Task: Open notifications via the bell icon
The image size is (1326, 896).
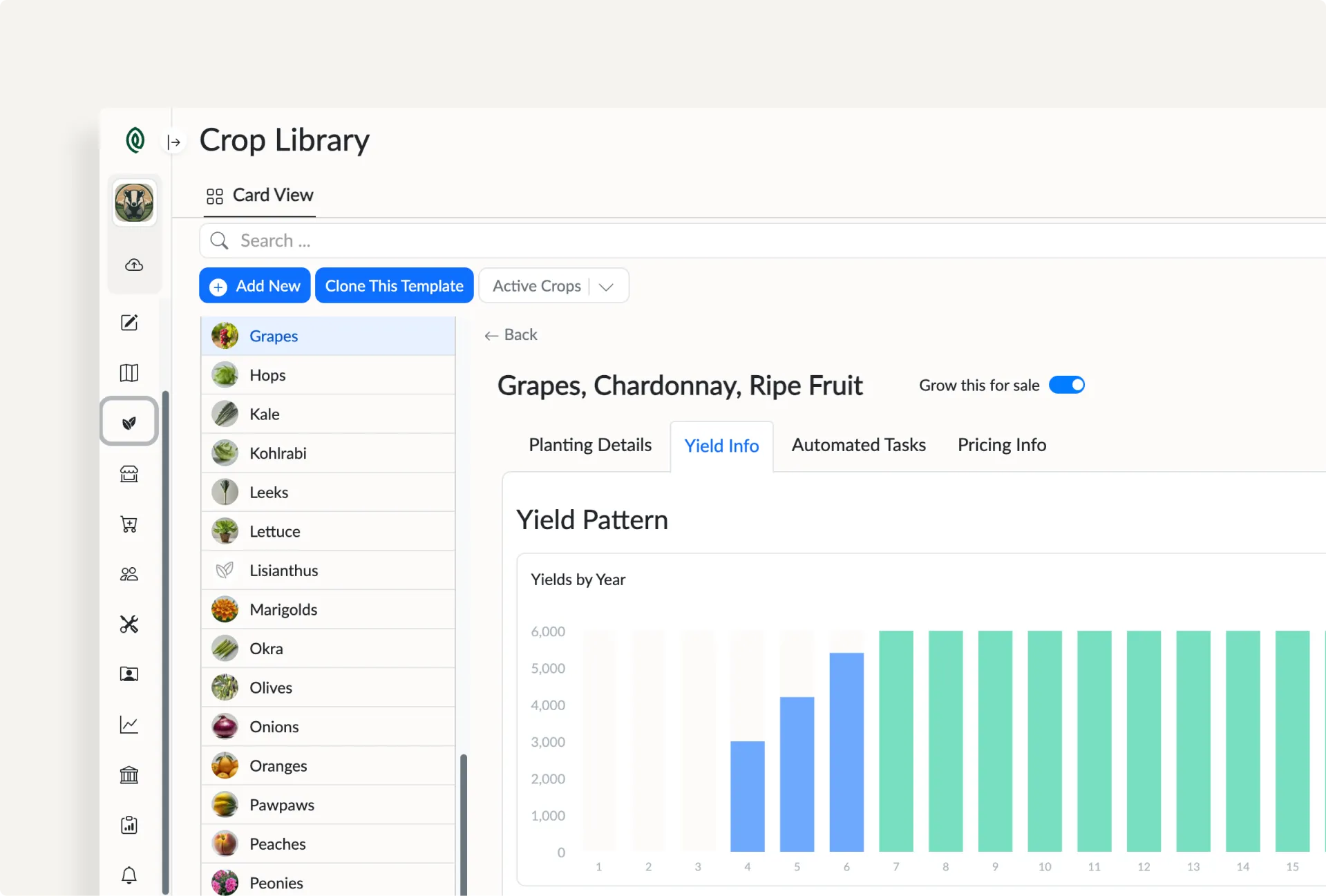Action: pyautogui.click(x=129, y=875)
